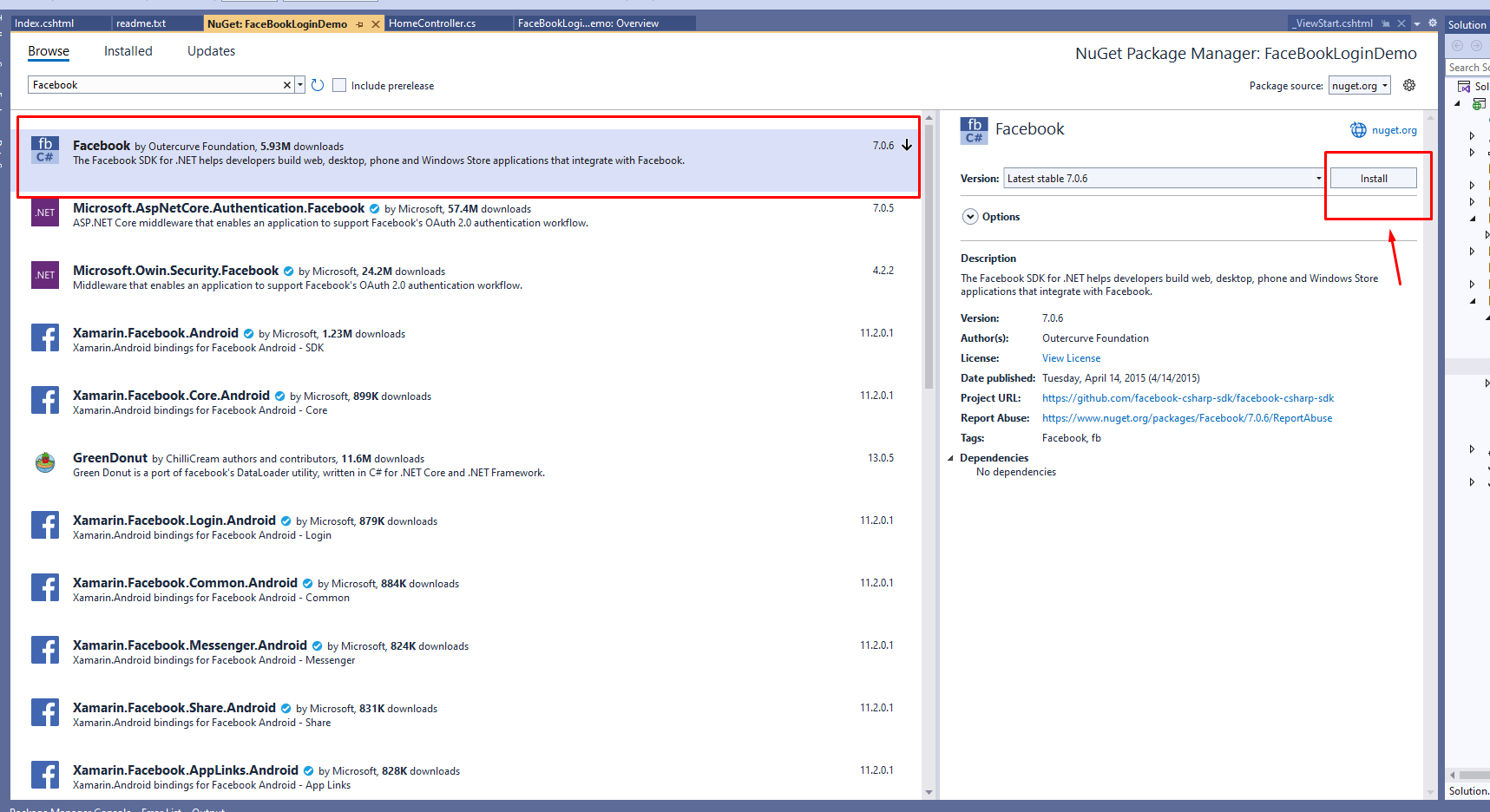Click the package search input field

point(156,85)
